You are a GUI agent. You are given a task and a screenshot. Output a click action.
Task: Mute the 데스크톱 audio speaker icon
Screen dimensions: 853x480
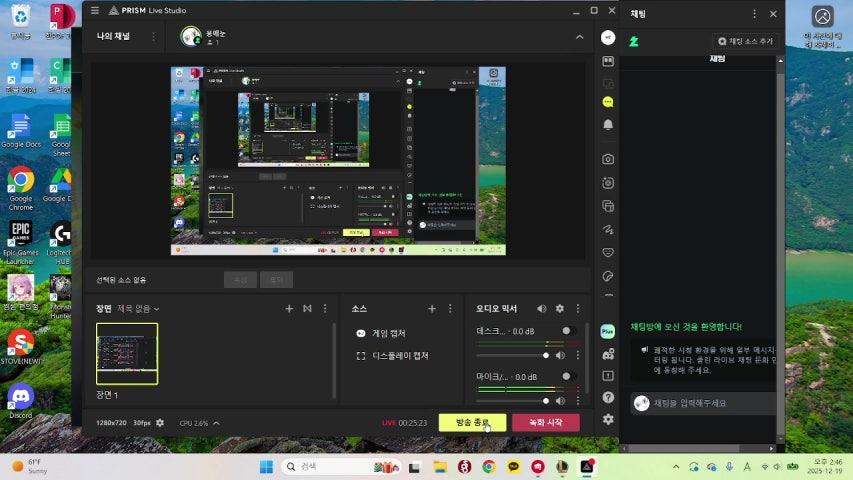[x=560, y=355]
